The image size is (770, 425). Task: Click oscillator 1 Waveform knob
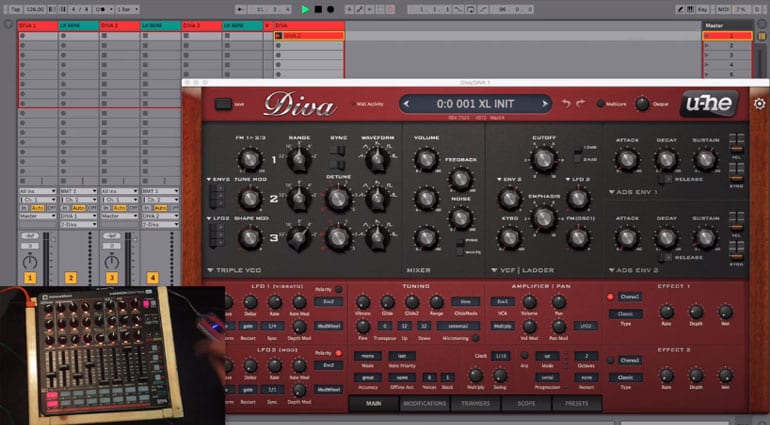[x=377, y=159]
